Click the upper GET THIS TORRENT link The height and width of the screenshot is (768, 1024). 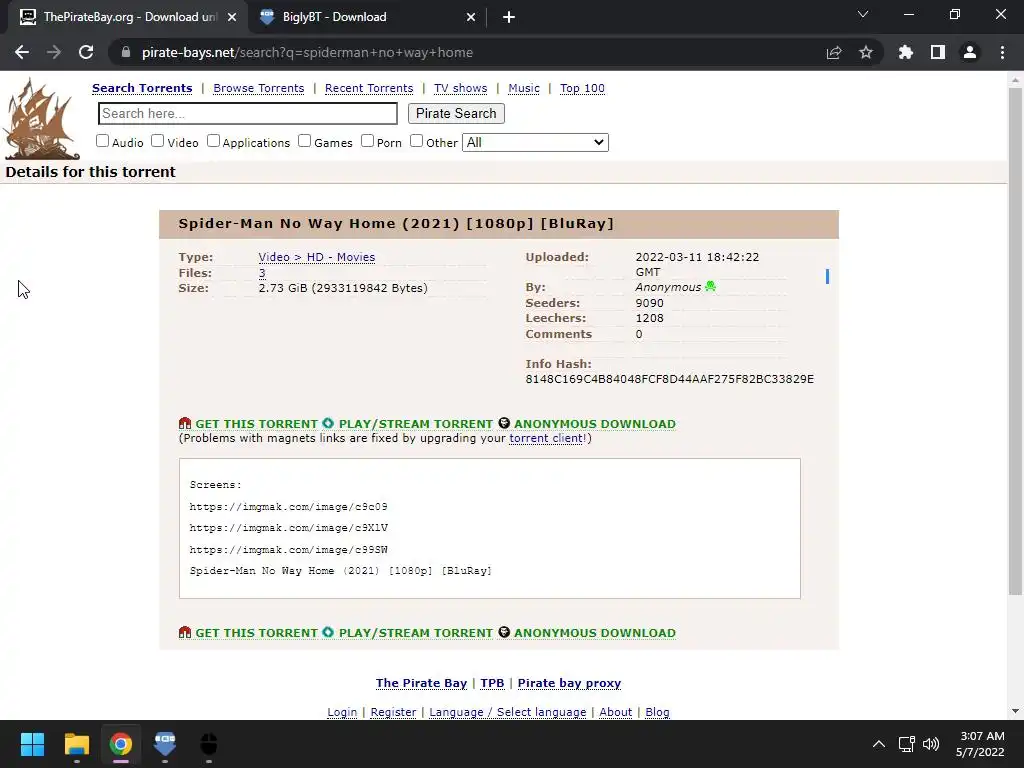(x=257, y=424)
